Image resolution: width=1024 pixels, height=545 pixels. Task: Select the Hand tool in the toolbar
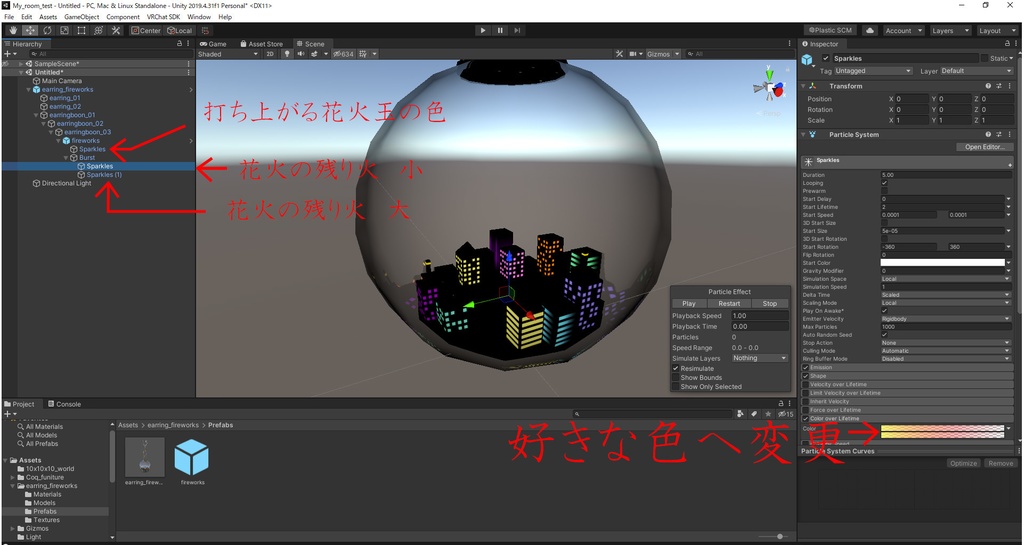point(13,31)
